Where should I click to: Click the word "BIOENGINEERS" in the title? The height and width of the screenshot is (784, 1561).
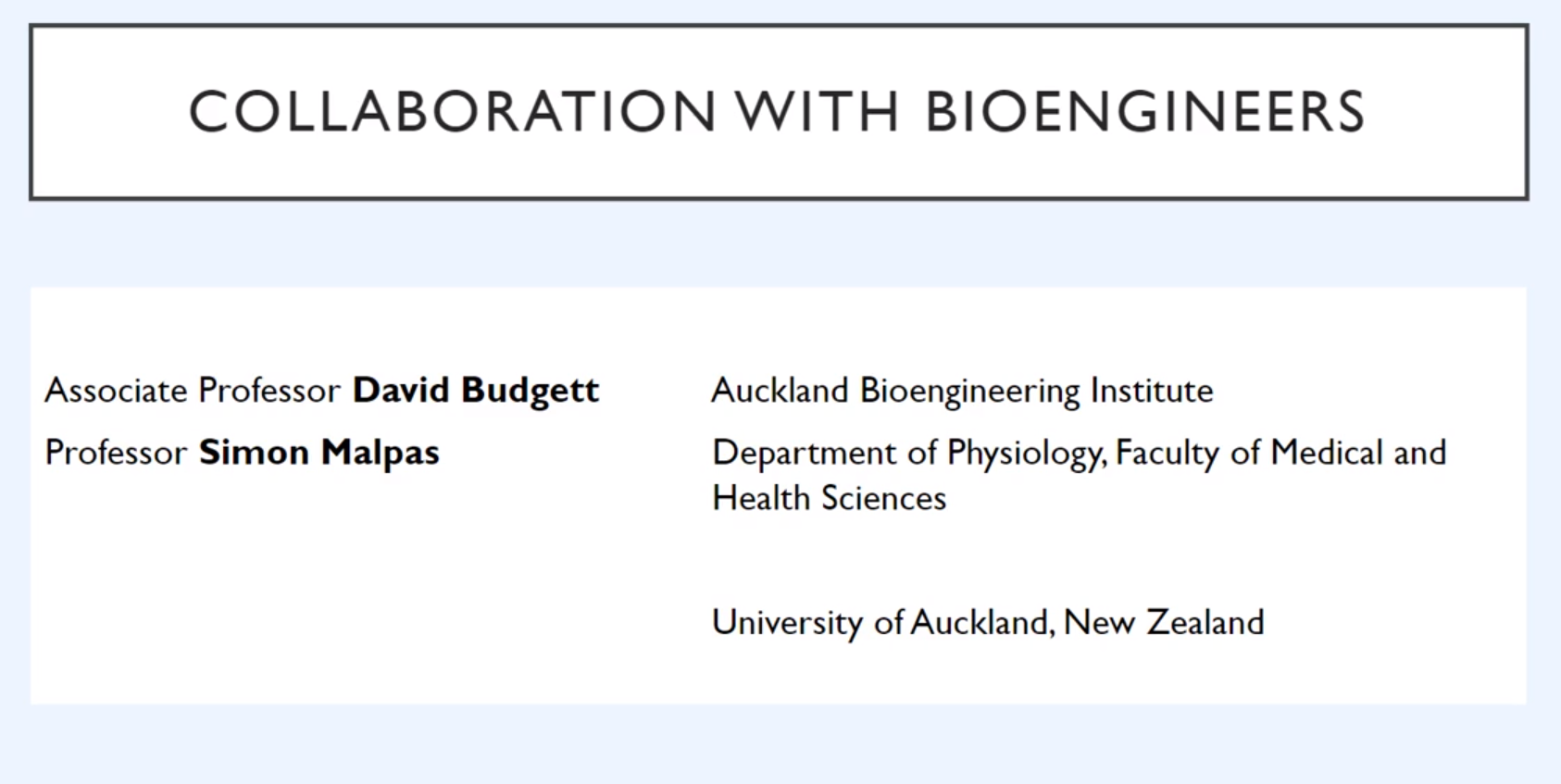point(1144,112)
